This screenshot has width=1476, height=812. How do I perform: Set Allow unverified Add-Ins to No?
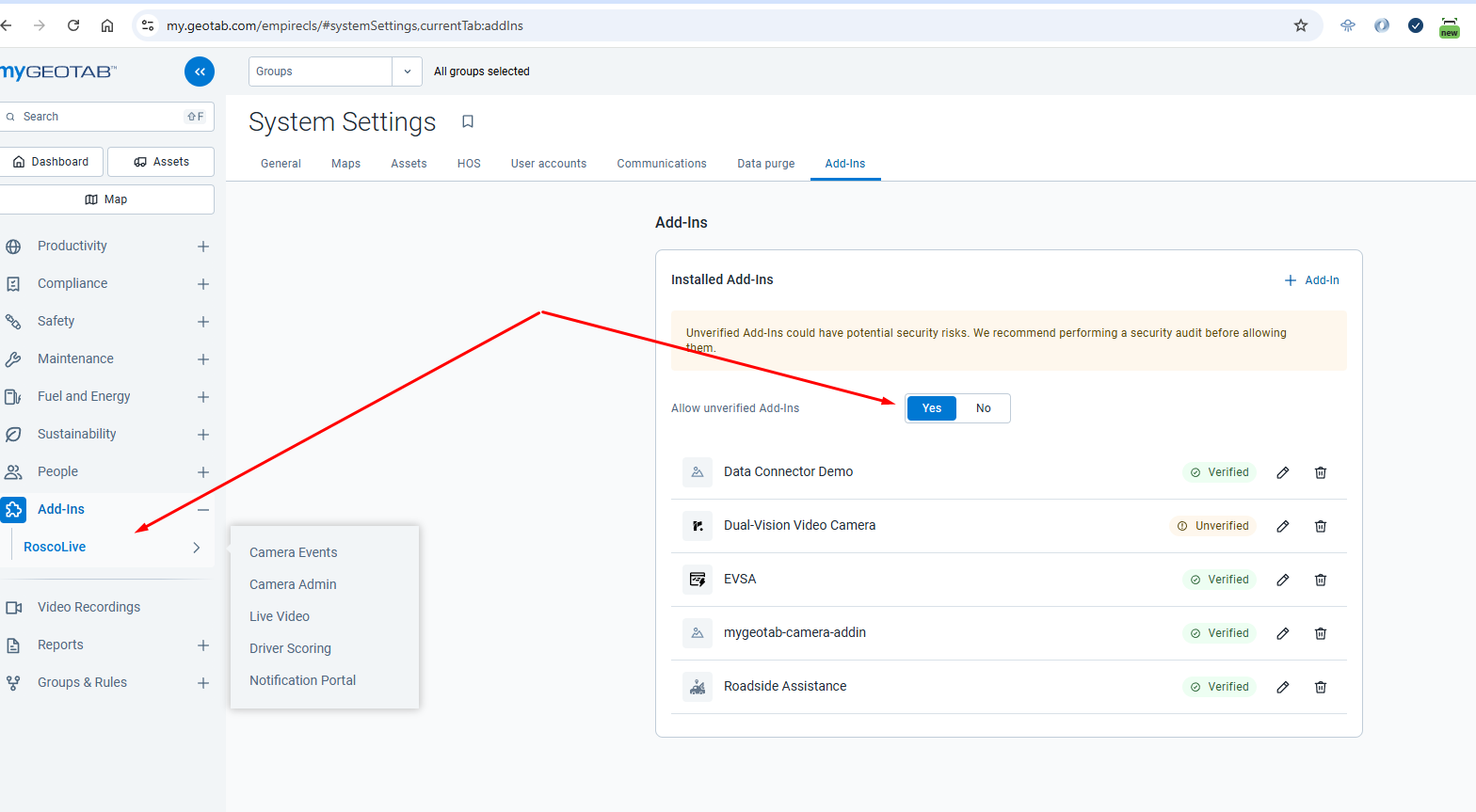click(983, 408)
